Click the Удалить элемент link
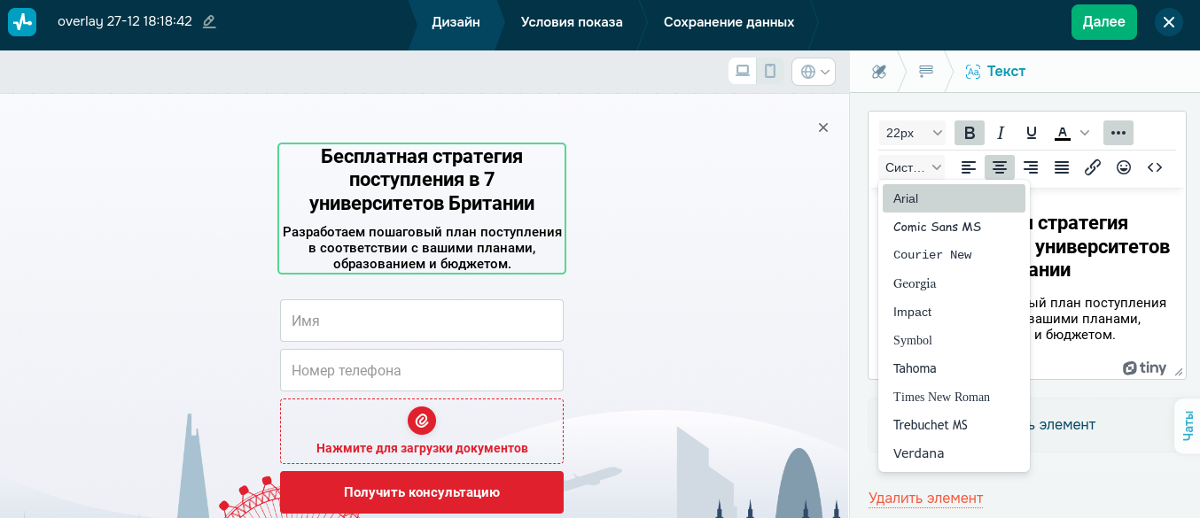The width and height of the screenshot is (1200, 518). pyautogui.click(x=925, y=498)
